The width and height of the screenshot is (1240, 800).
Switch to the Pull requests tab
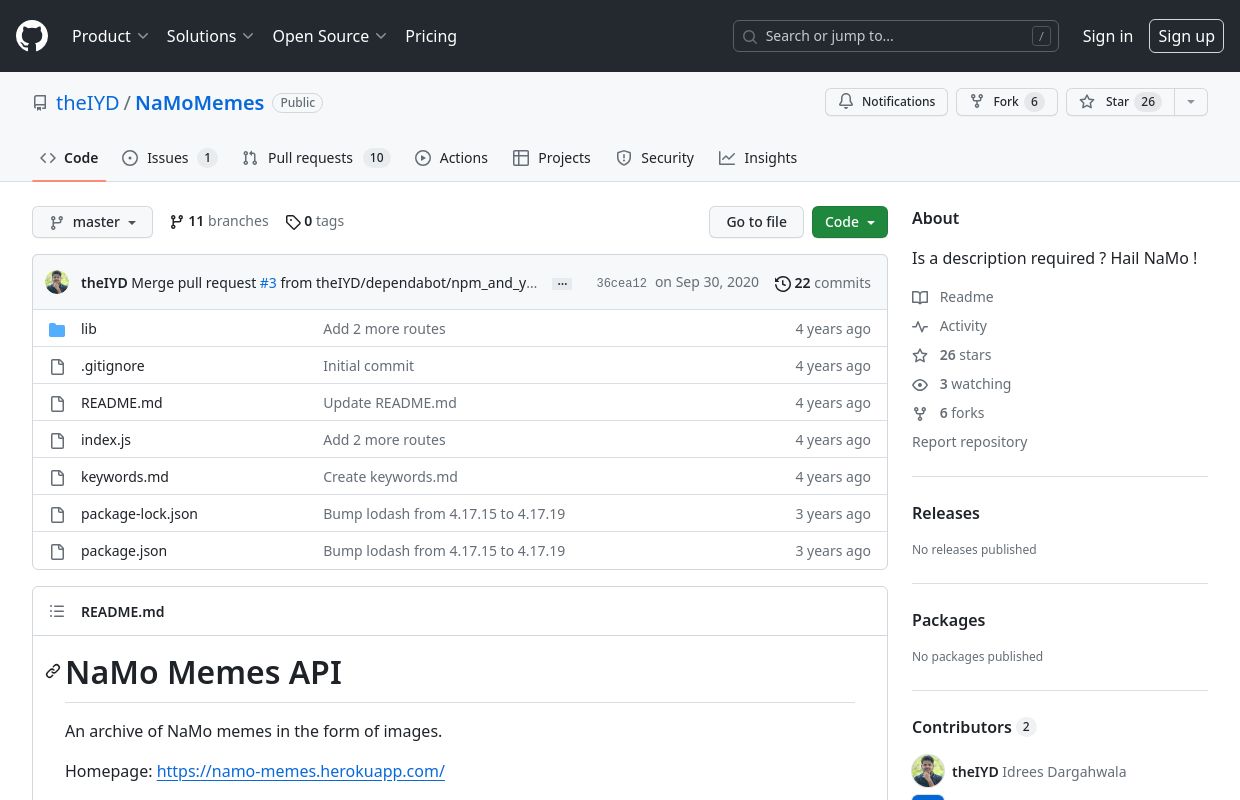315,158
